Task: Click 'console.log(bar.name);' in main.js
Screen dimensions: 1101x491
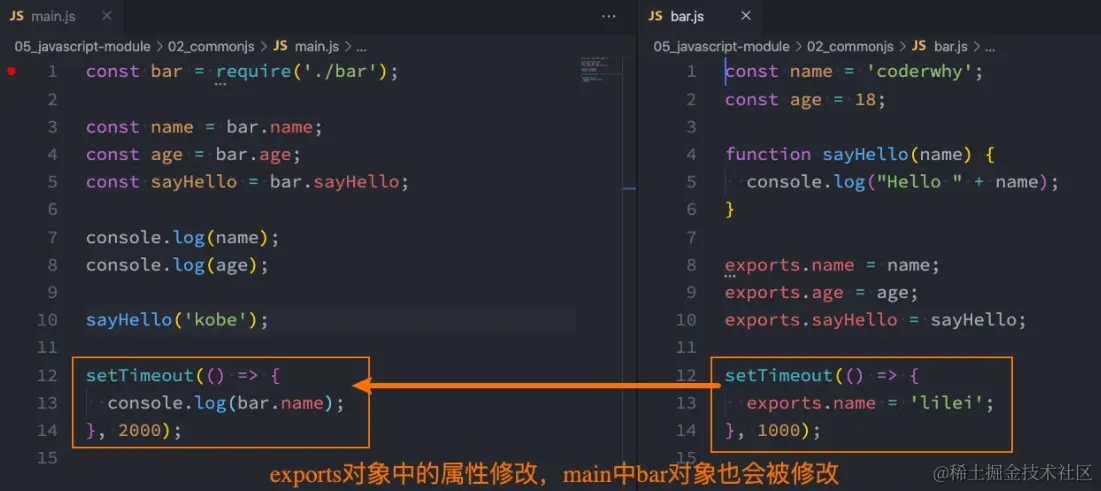Action: tap(226, 403)
